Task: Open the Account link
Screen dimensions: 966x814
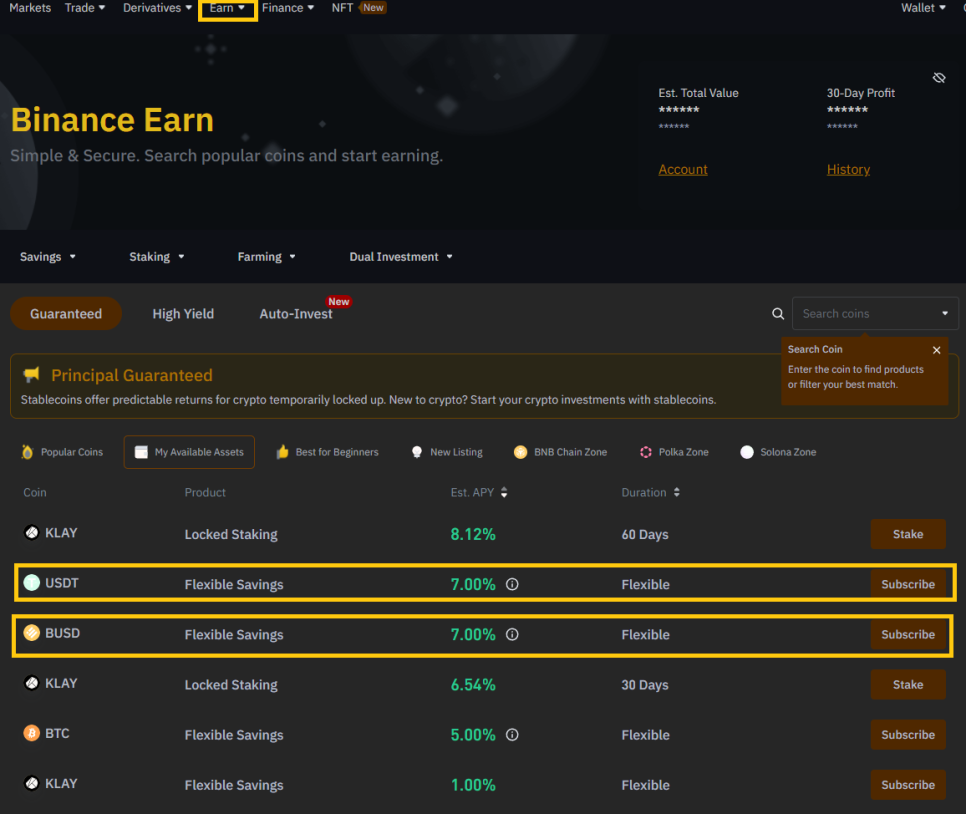Action: 683,169
